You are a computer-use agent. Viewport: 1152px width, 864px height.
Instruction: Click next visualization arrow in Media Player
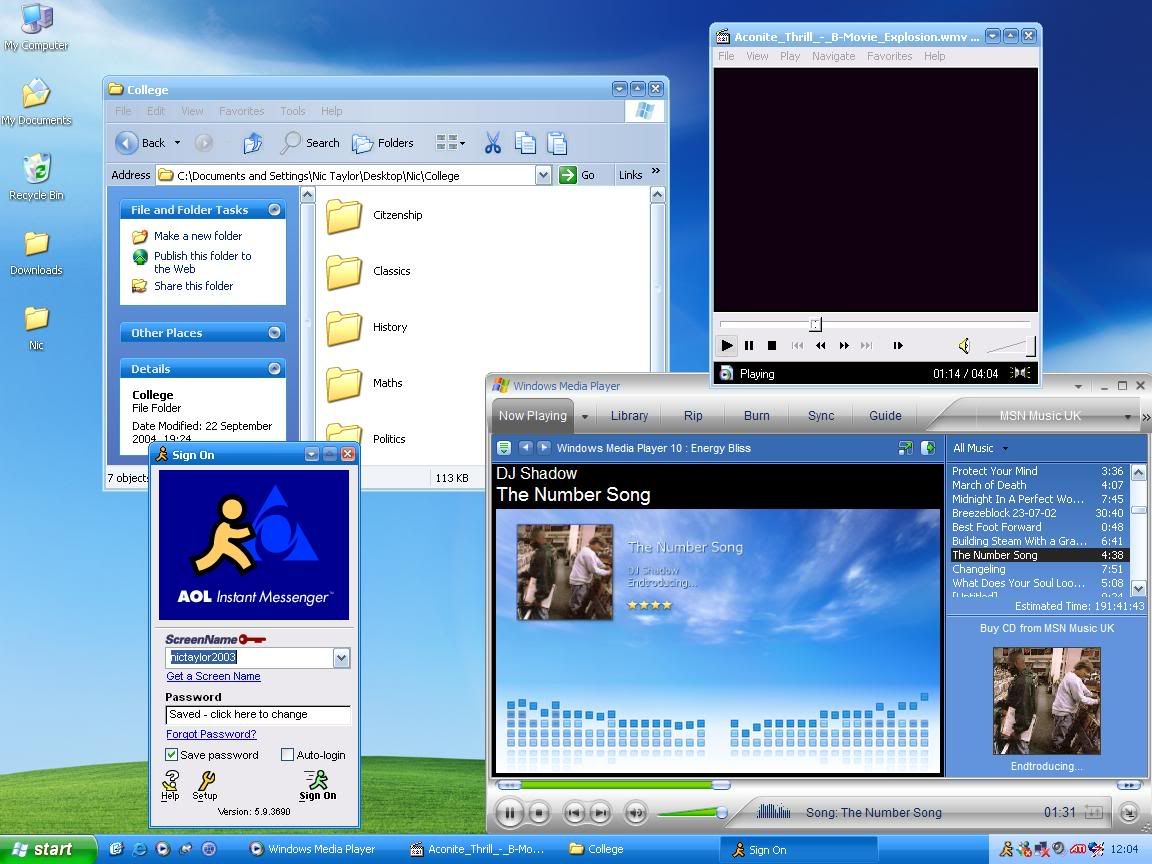pos(543,447)
